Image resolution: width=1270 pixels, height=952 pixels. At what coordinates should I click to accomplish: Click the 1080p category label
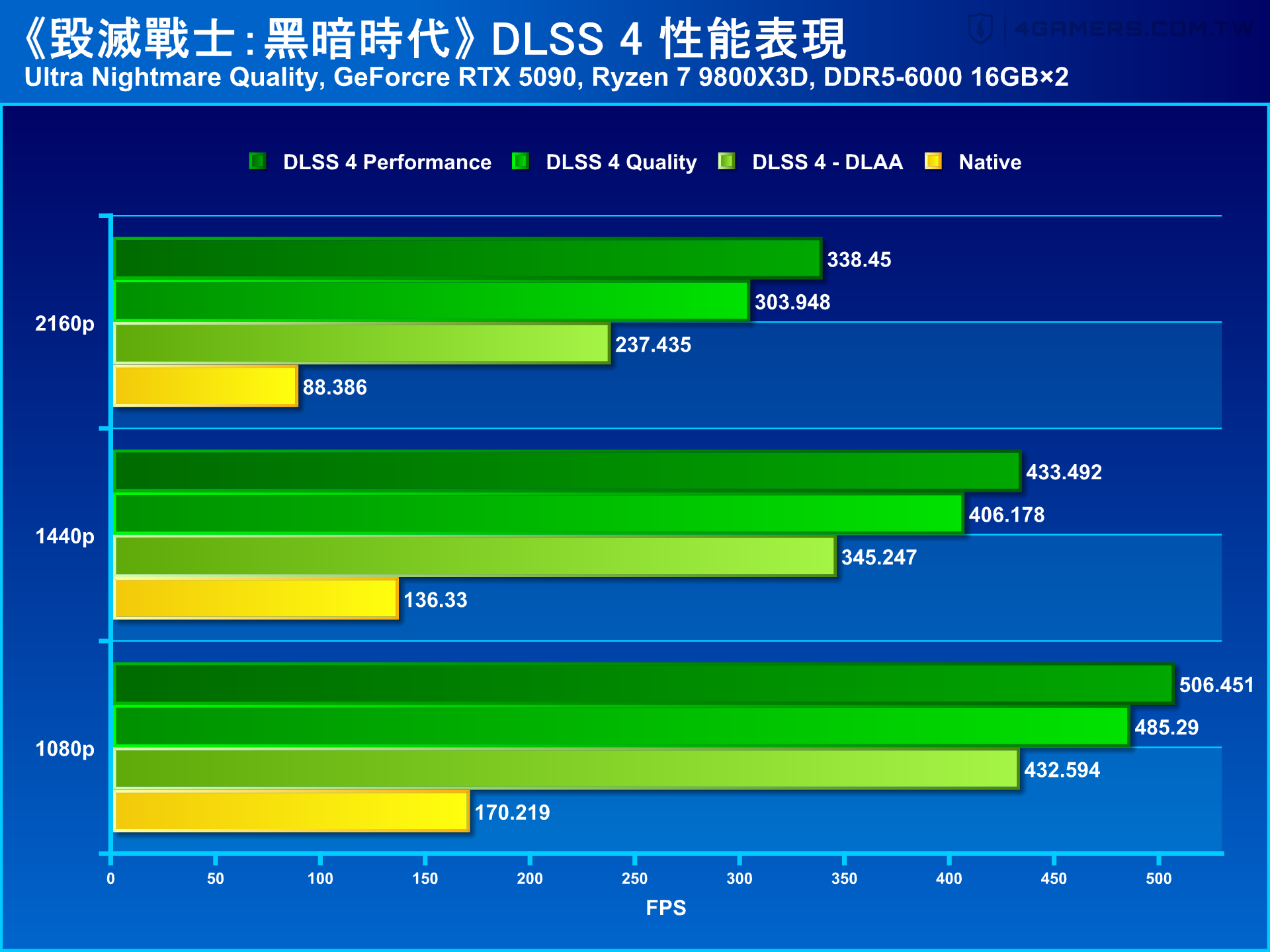(65, 749)
